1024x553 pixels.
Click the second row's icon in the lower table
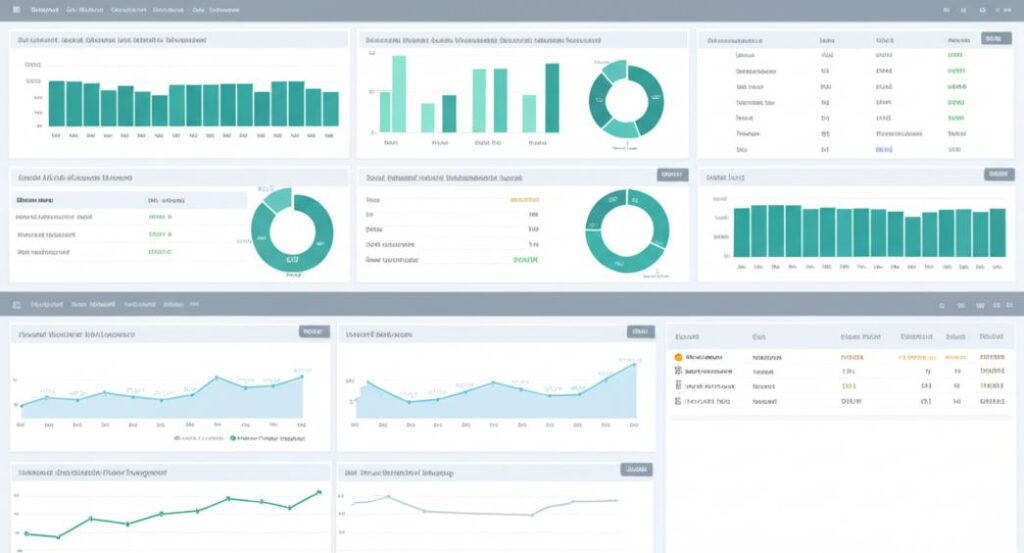(x=678, y=371)
